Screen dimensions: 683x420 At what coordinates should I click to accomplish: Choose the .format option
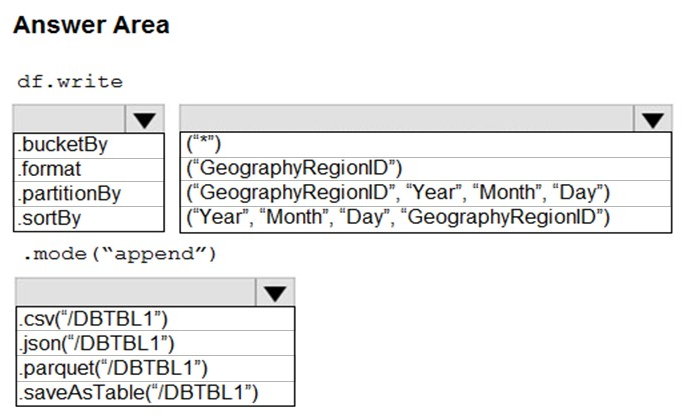[x=89, y=170]
